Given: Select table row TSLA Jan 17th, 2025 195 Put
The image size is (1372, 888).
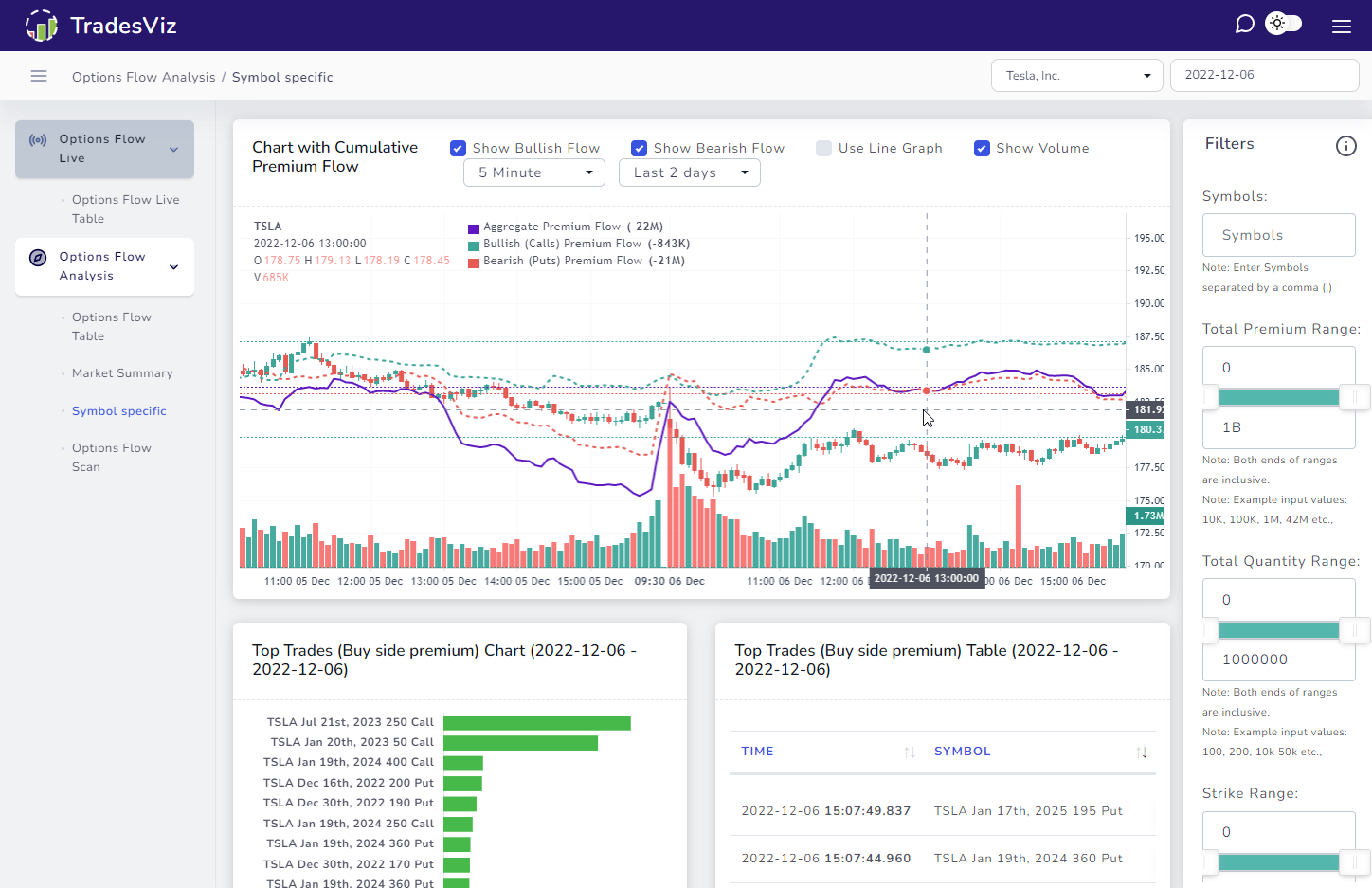Looking at the screenshot, I should 943,811.
